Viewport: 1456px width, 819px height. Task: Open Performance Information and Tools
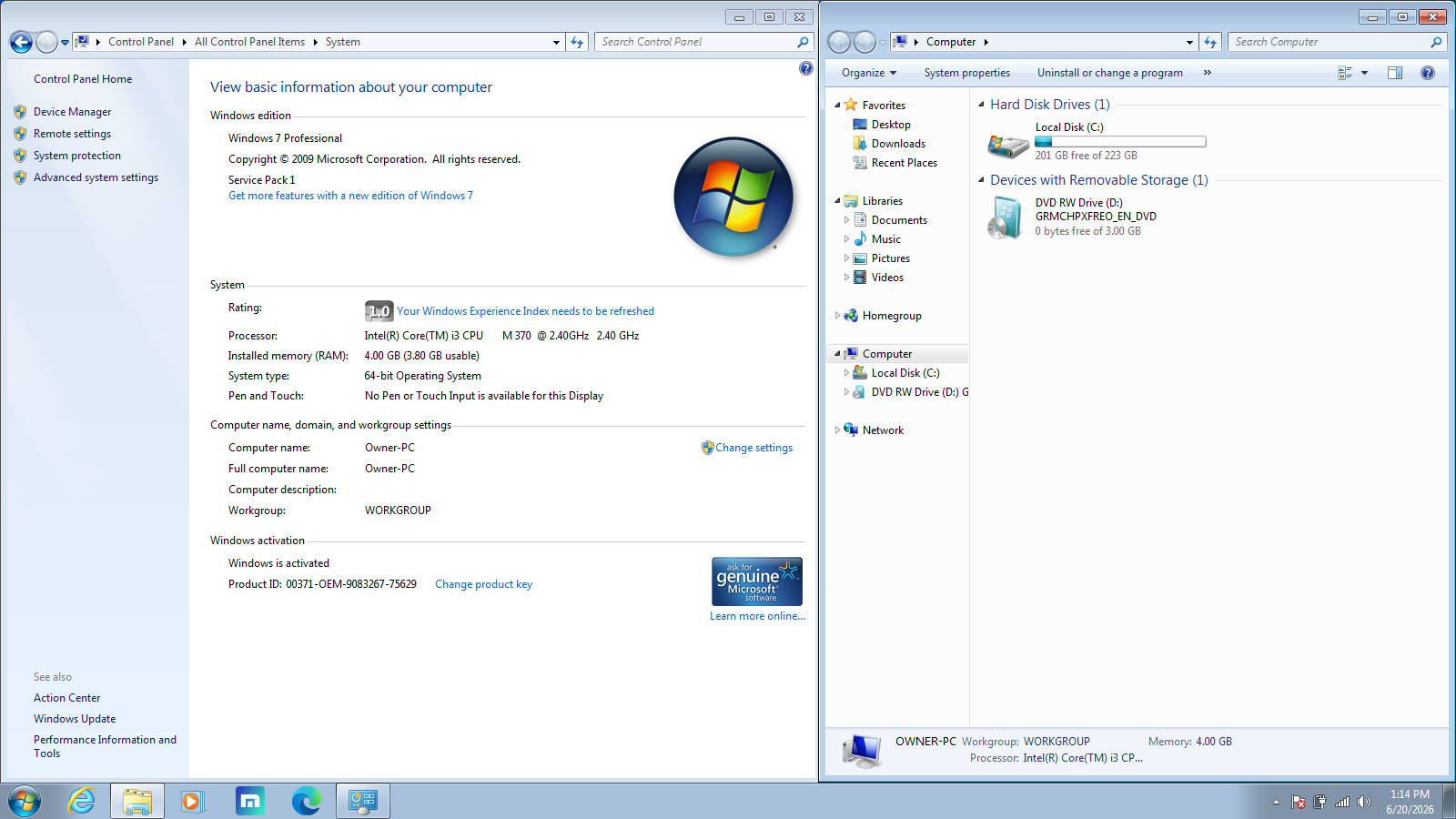105,746
